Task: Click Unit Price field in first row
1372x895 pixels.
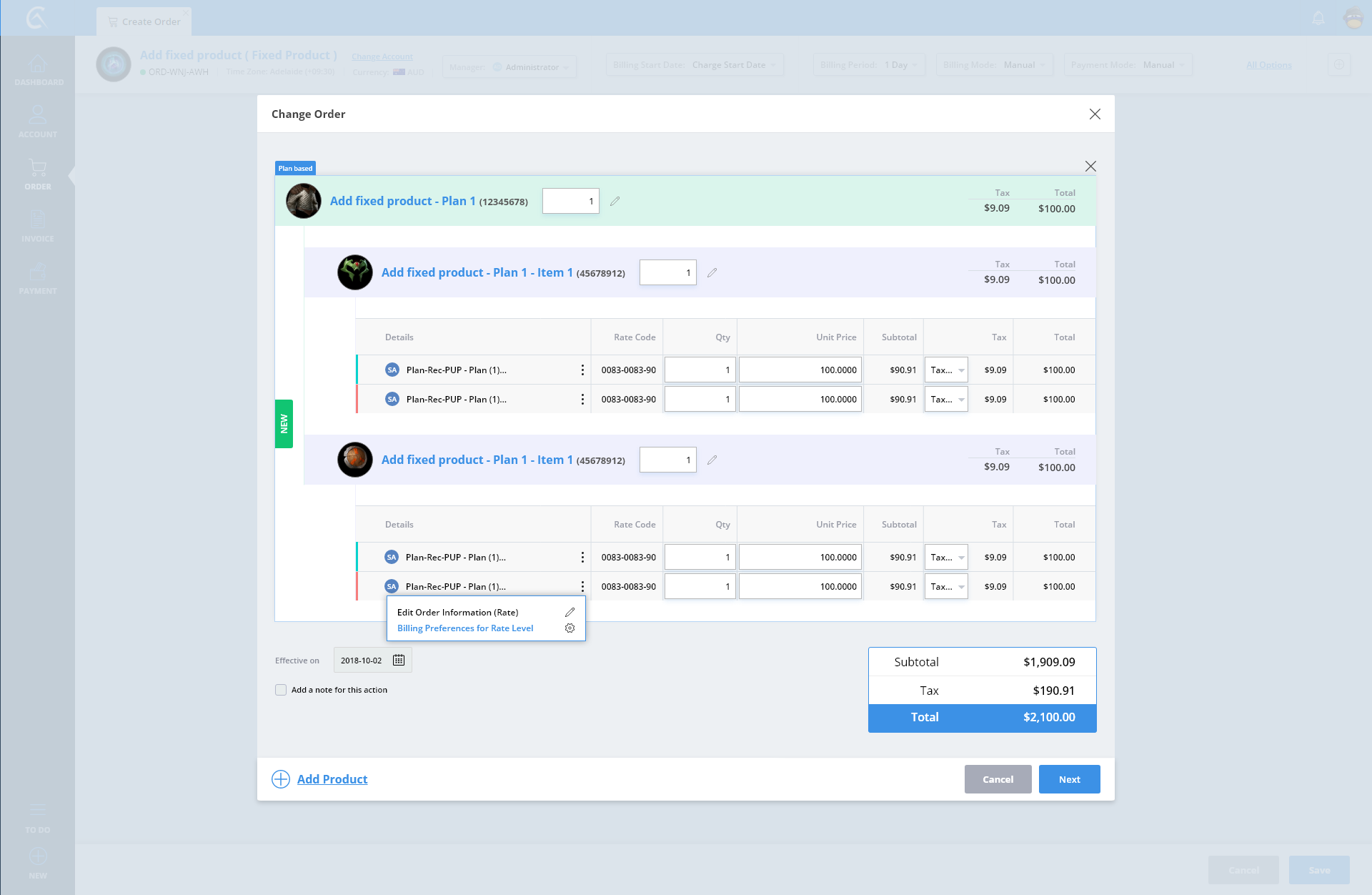Action: pyautogui.click(x=800, y=370)
